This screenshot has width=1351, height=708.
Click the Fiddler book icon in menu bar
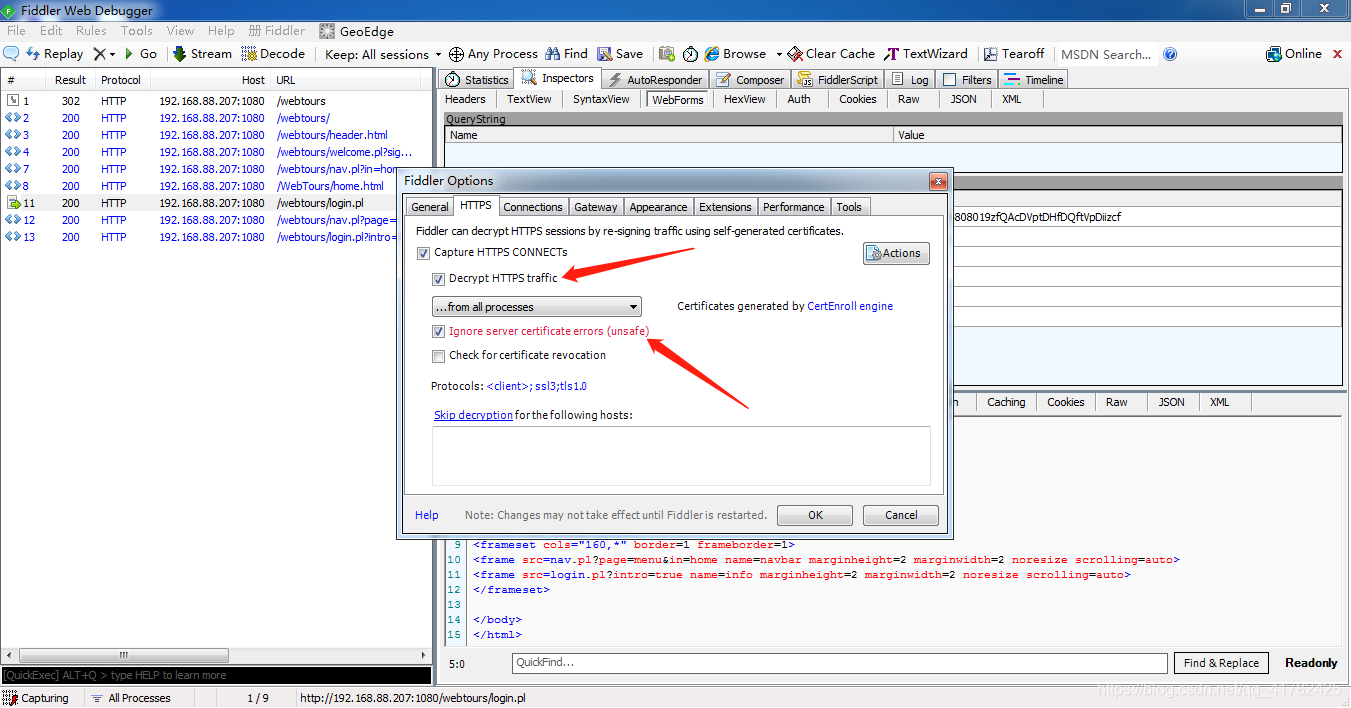(x=257, y=31)
